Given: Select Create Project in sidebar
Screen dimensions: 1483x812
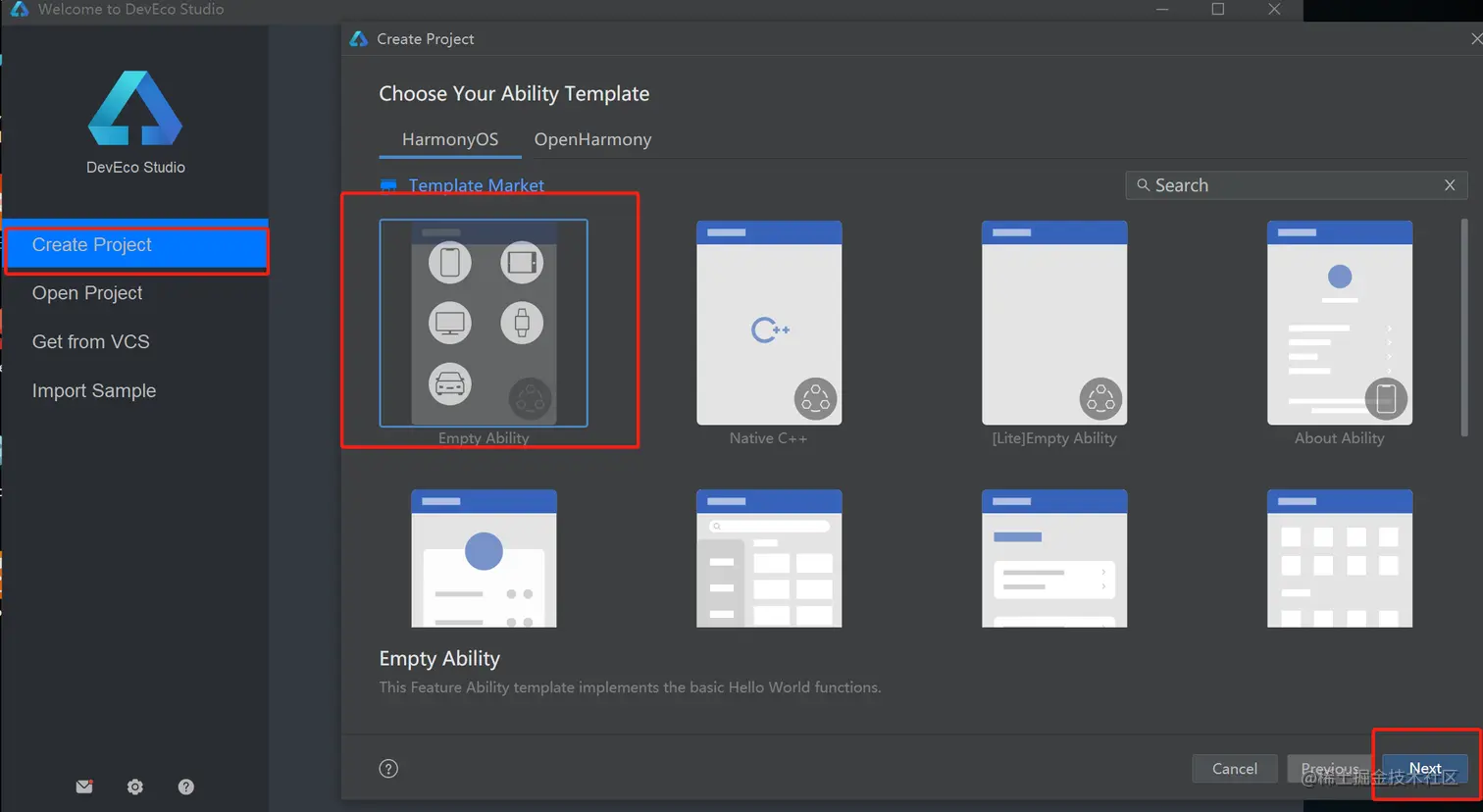Looking at the screenshot, I should pos(136,245).
